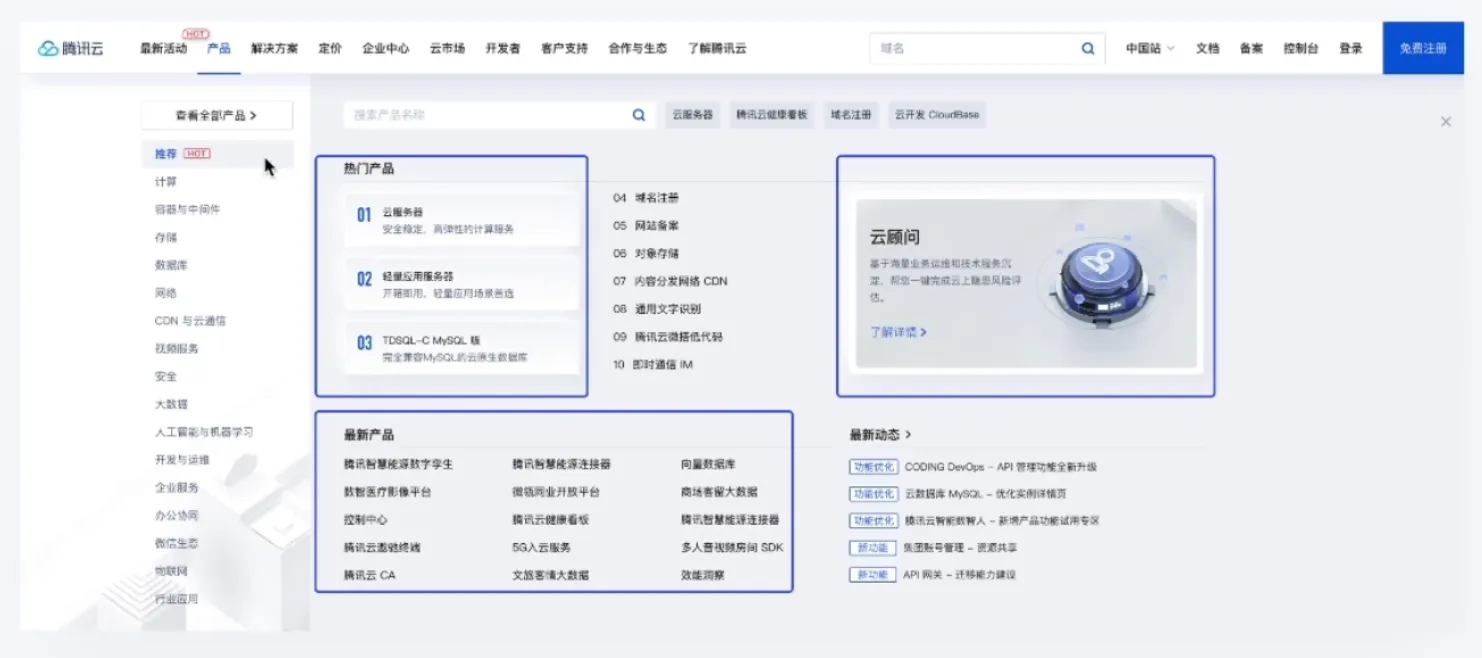Open 企业中心 in the top navigation
The width and height of the screenshot is (1482, 658).
pos(386,48)
